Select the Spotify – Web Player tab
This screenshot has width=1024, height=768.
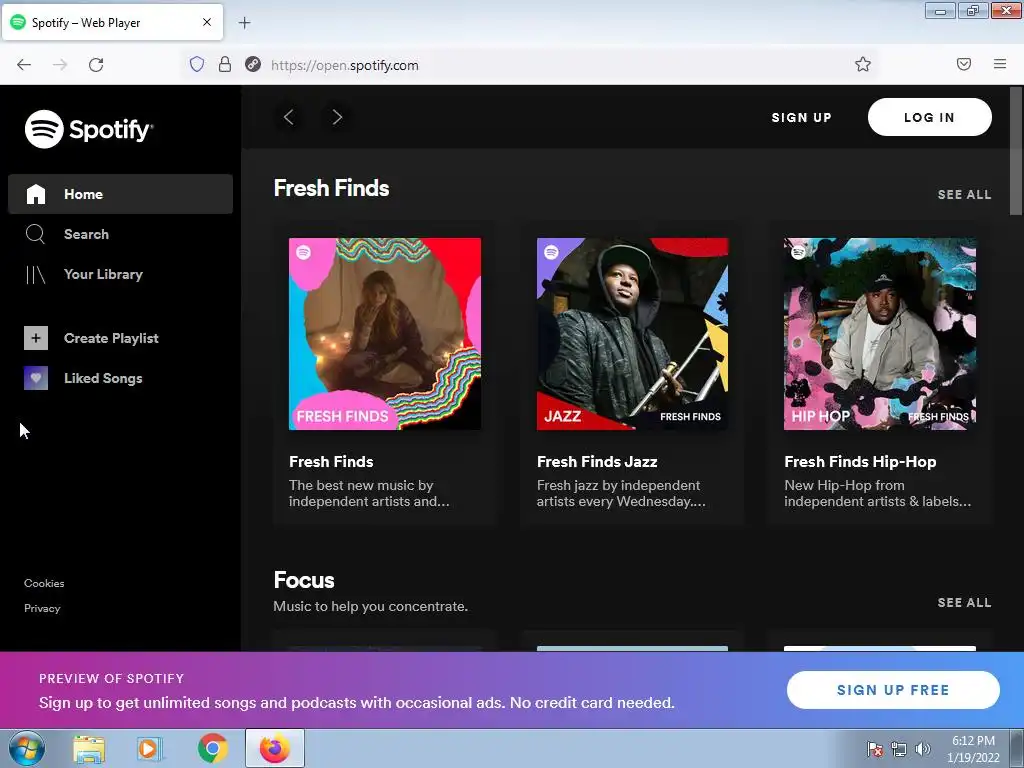click(114, 22)
